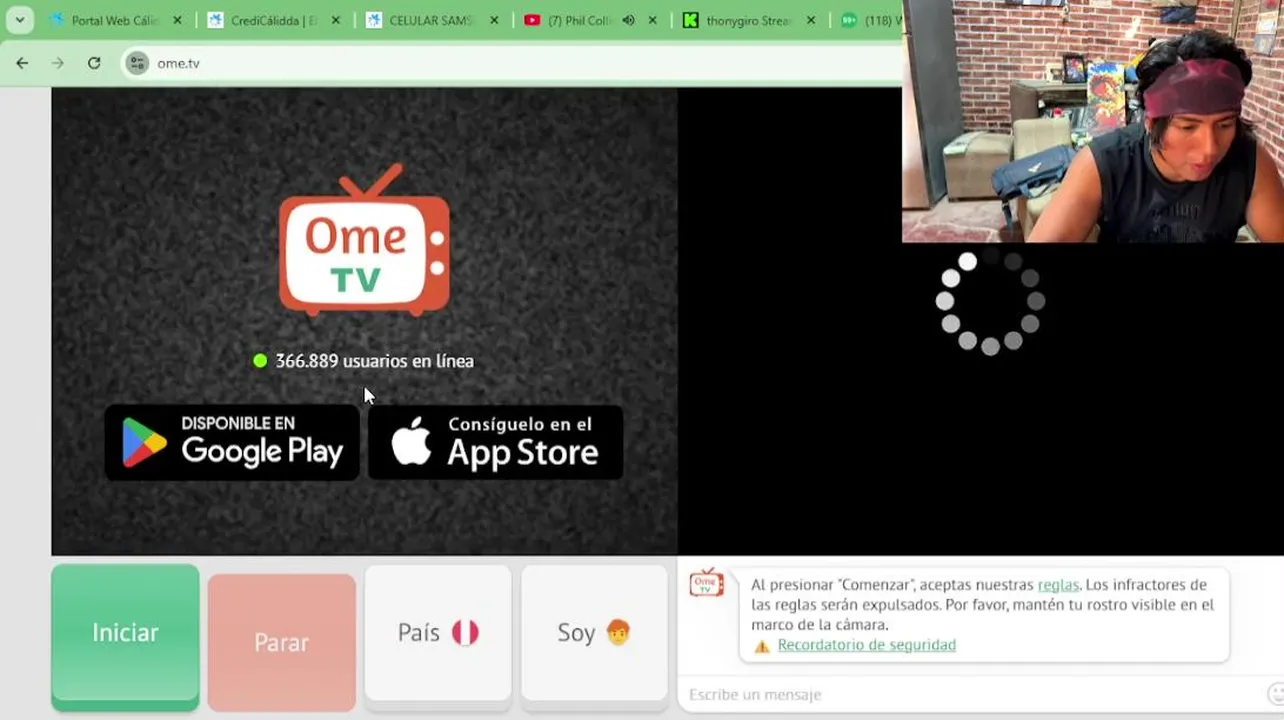Click the webcam overlay video
This screenshot has width=1284, height=720.
pos(1093,121)
